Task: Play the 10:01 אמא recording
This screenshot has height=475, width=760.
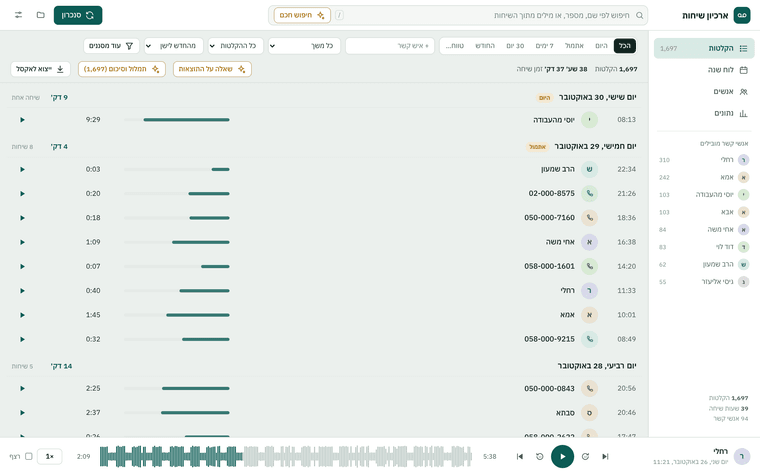Action: 22,315
